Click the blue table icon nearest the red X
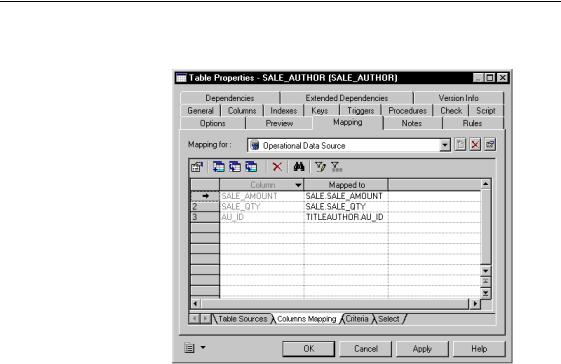The image size is (561, 364). point(251,167)
